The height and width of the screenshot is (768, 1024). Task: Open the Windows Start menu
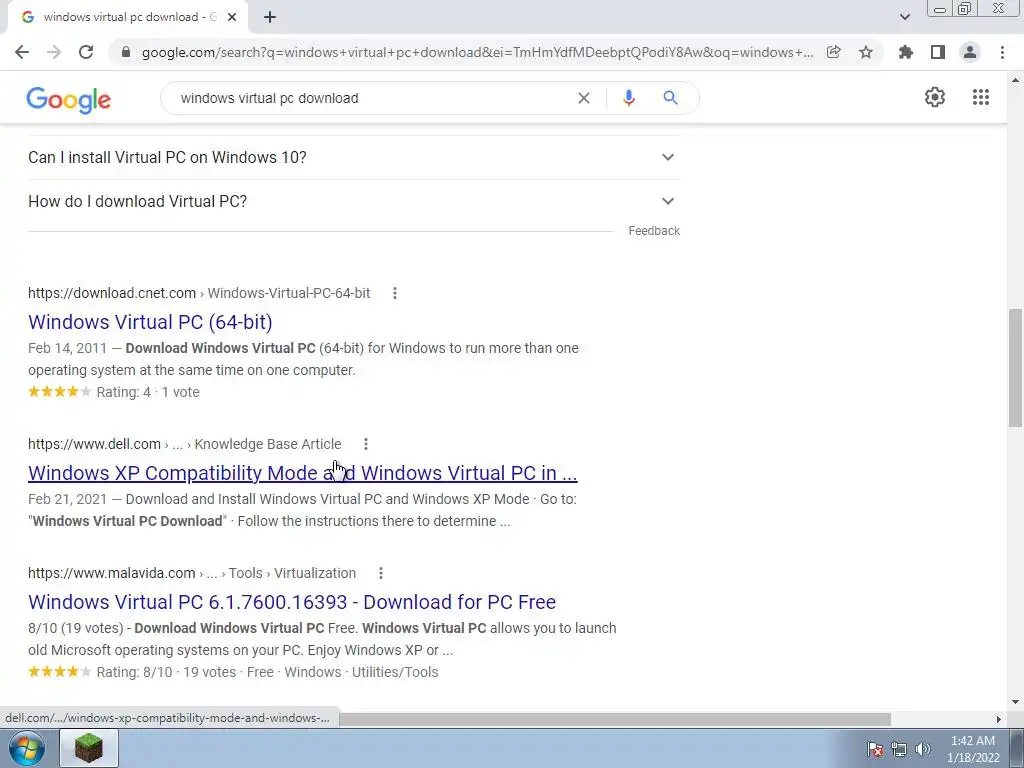(27, 748)
